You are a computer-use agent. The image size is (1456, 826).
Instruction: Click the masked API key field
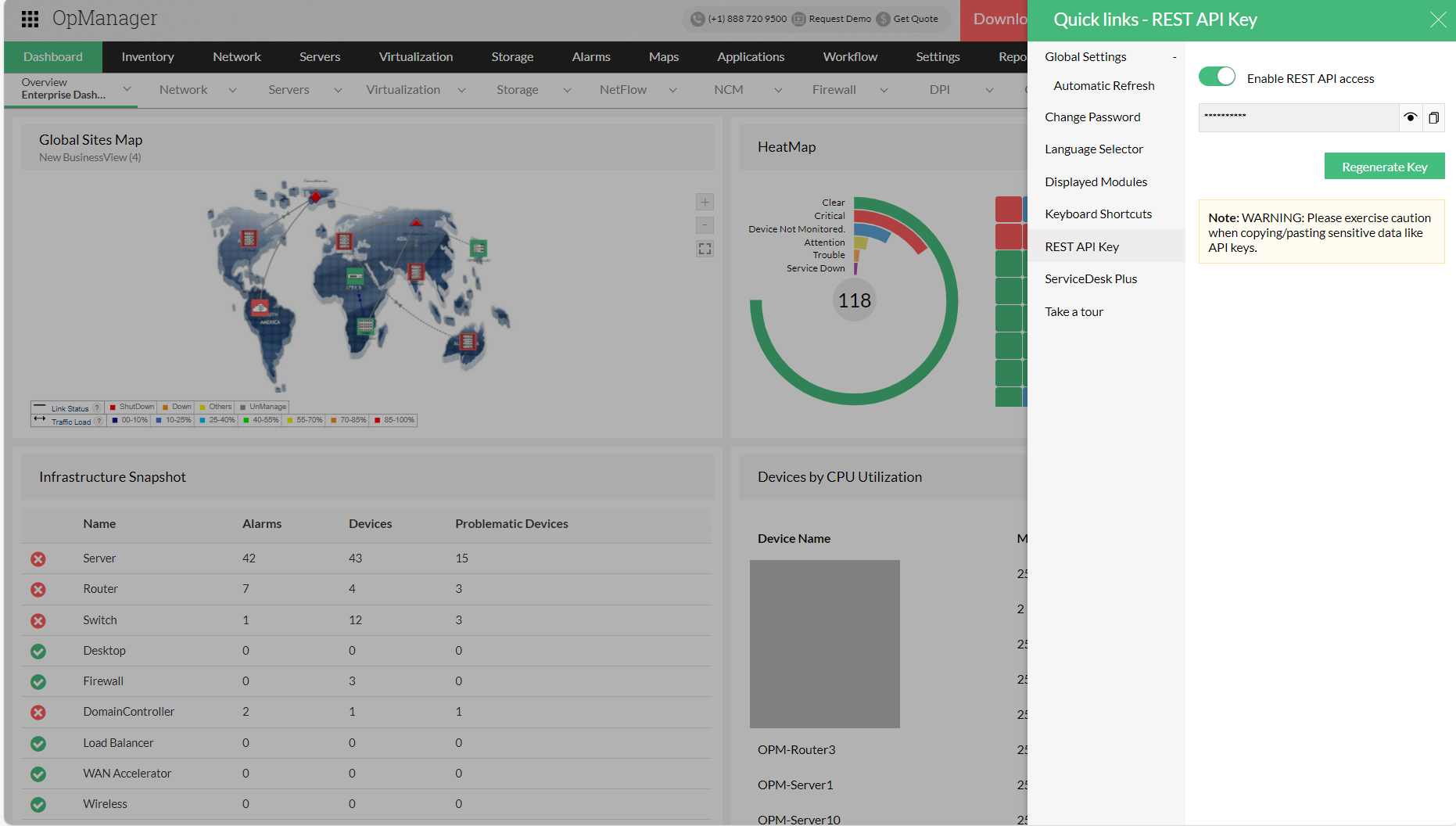[x=1298, y=117]
